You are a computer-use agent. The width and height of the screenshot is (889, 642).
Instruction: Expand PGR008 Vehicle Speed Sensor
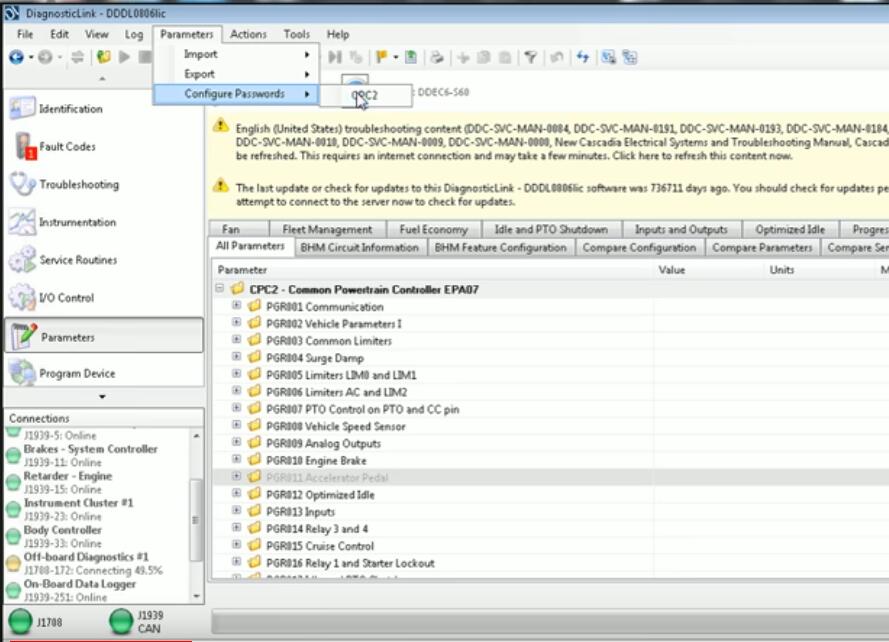(236, 425)
